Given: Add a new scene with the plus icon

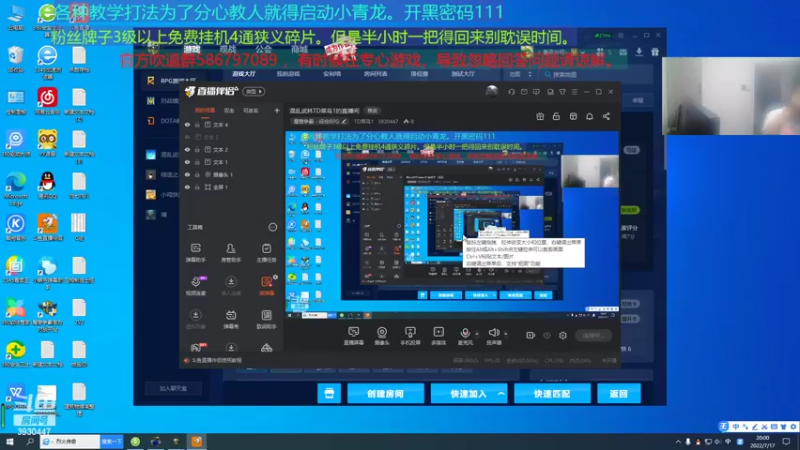Looking at the screenshot, I should 277,110.
